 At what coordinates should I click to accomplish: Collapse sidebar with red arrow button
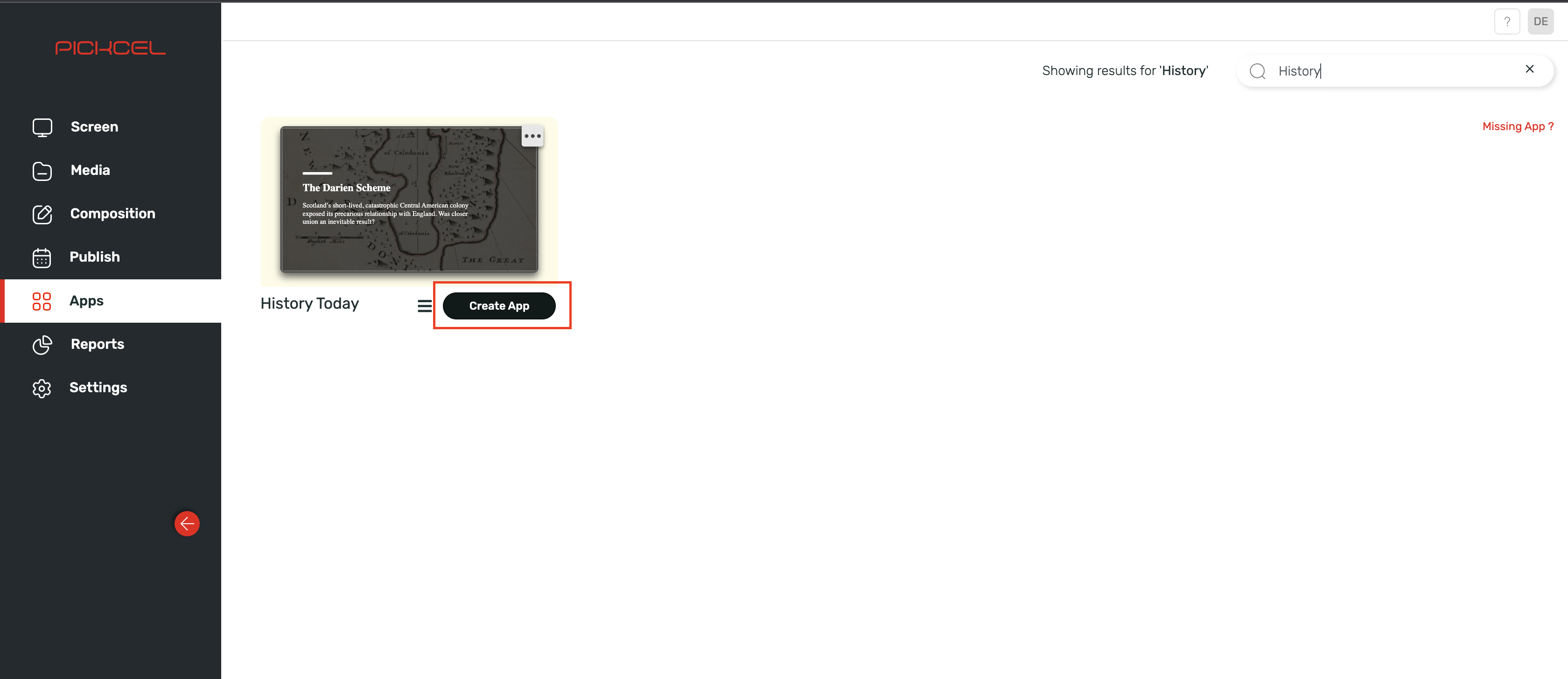(x=187, y=523)
